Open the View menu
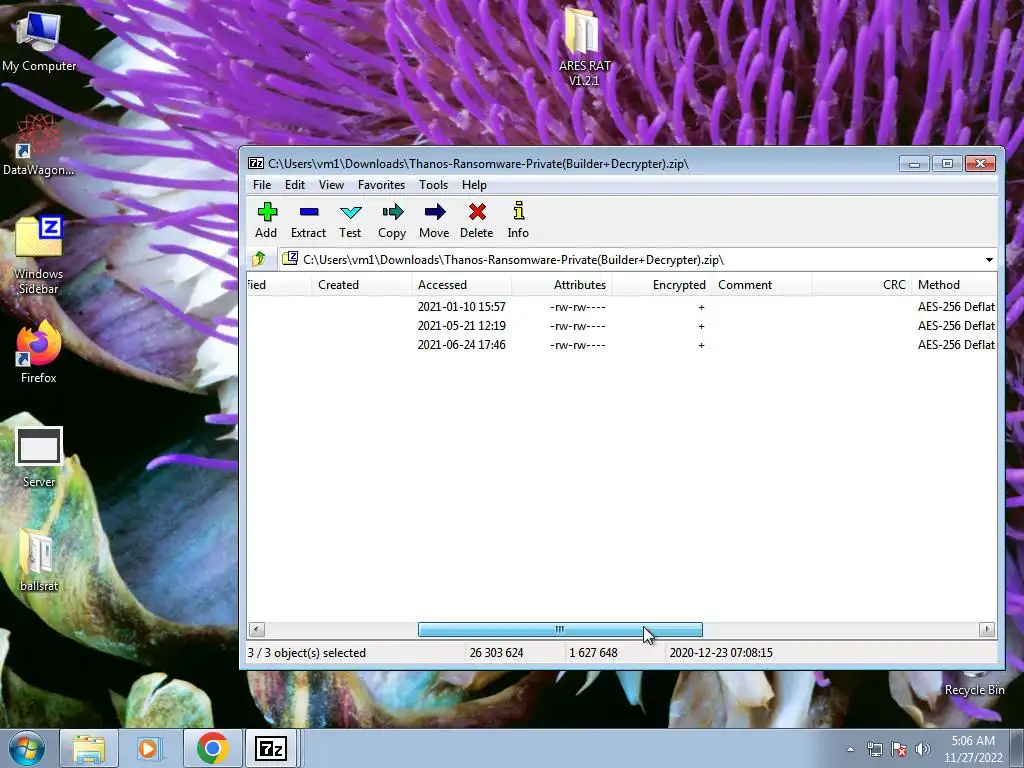The width and height of the screenshot is (1024, 768). pos(331,185)
